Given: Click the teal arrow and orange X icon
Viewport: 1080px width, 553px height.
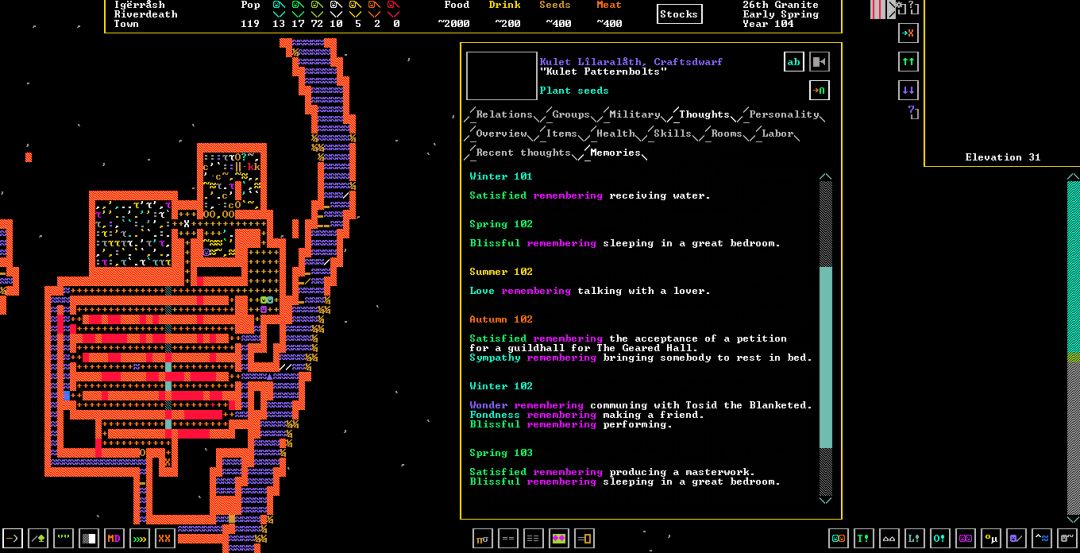Looking at the screenshot, I should (908, 33).
